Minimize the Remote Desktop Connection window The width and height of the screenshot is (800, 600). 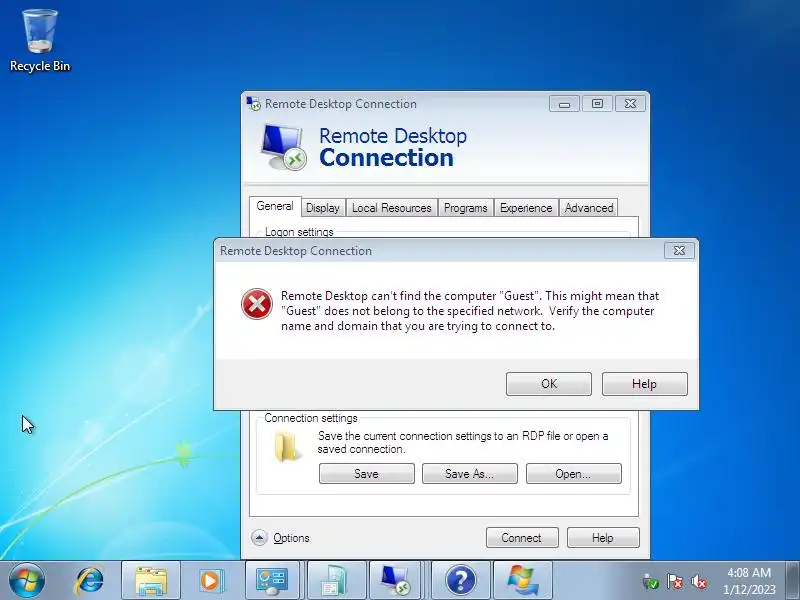564,104
